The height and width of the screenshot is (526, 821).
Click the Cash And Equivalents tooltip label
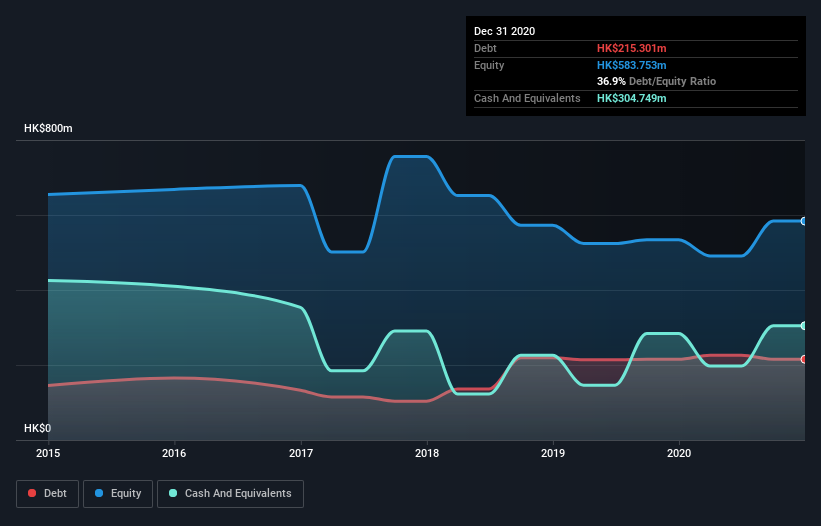coord(527,98)
